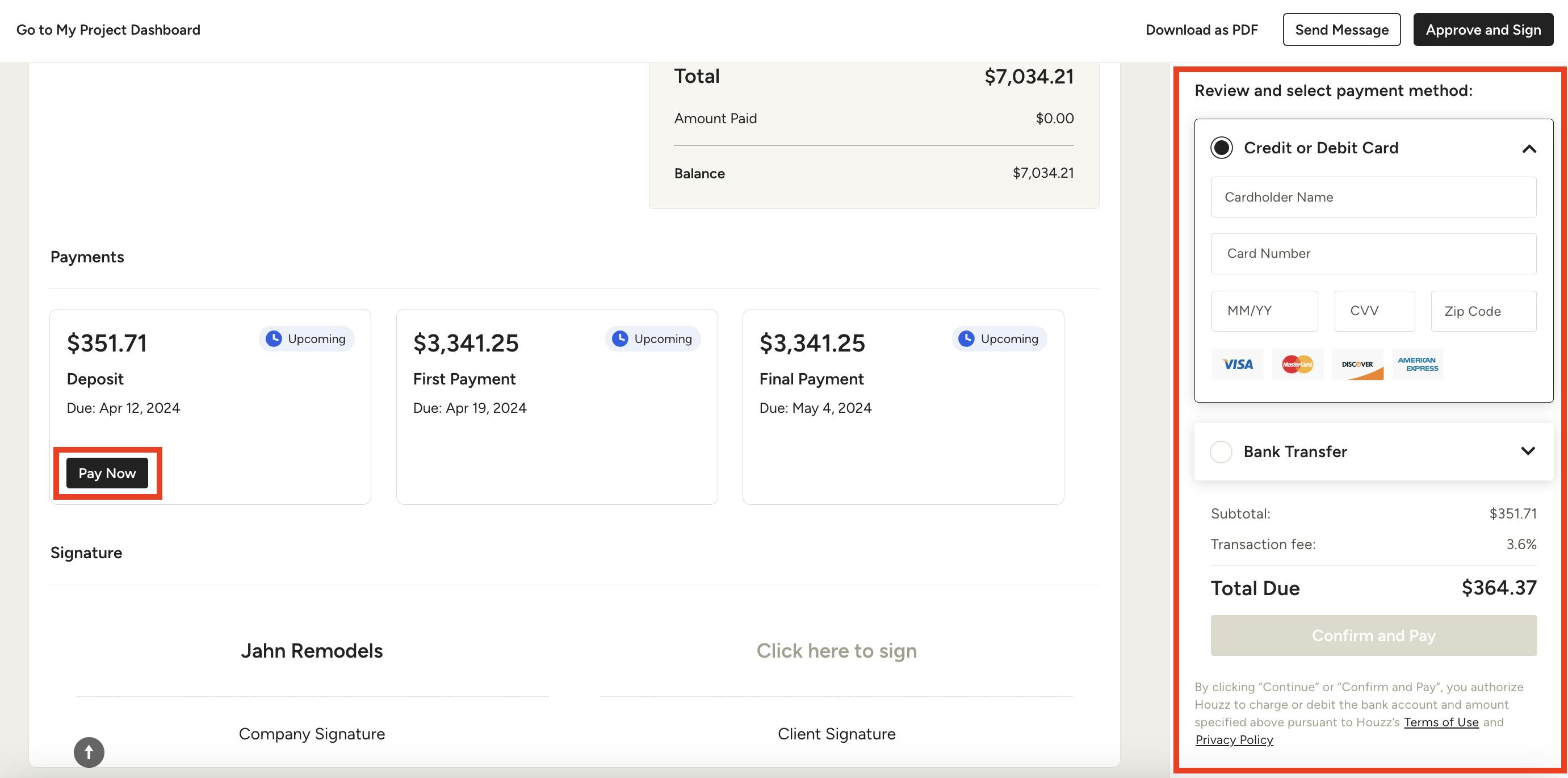Image resolution: width=1568 pixels, height=778 pixels.
Task: Click the clock icon on First Payment's Upcoming badge
Action: click(621, 338)
